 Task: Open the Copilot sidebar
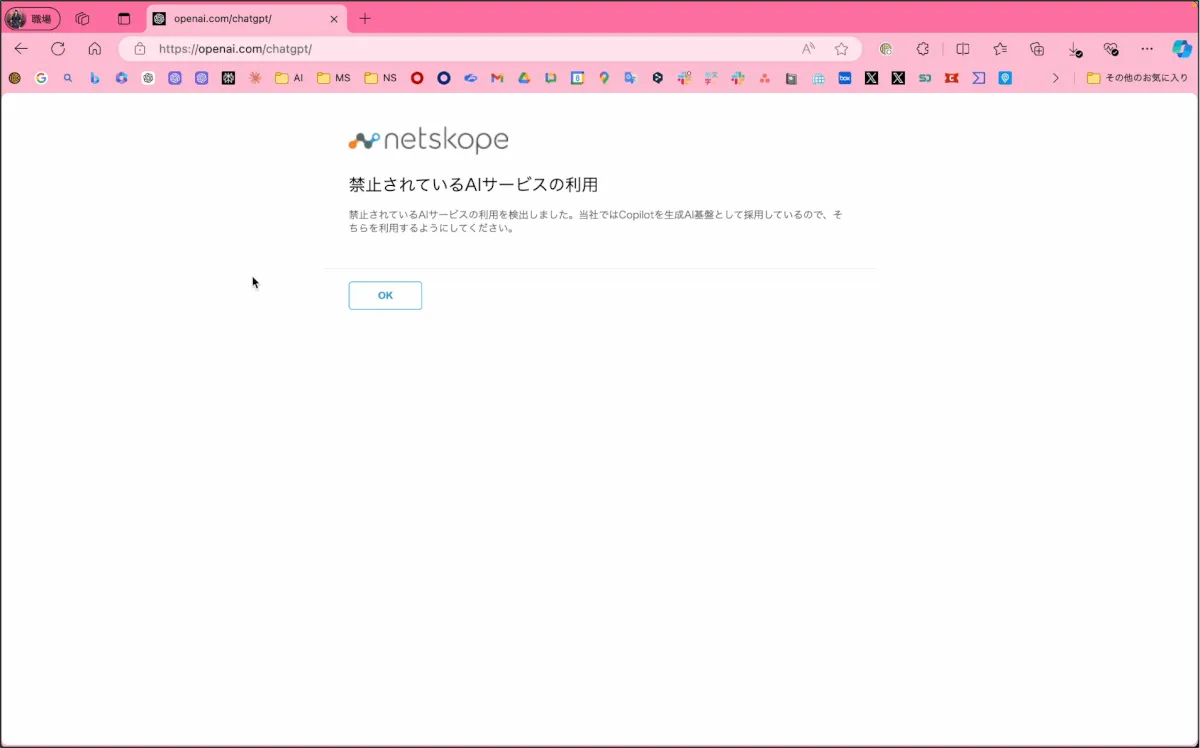[1182, 48]
